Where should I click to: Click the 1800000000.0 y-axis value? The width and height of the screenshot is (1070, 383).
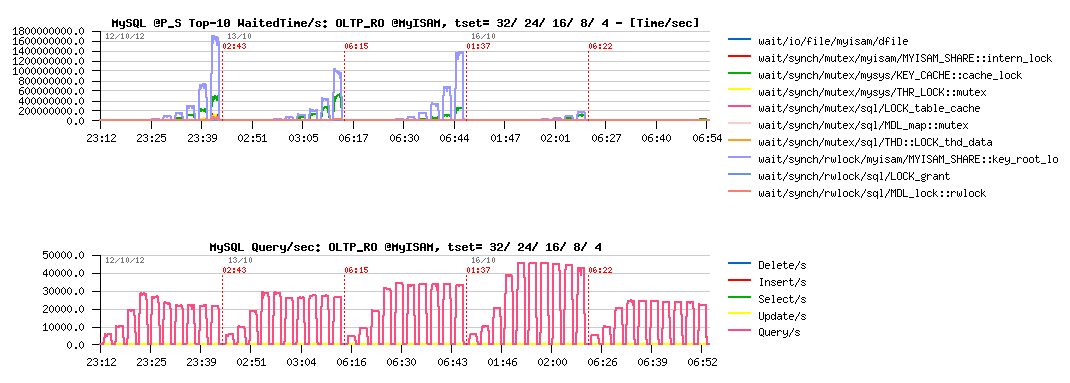48,31
